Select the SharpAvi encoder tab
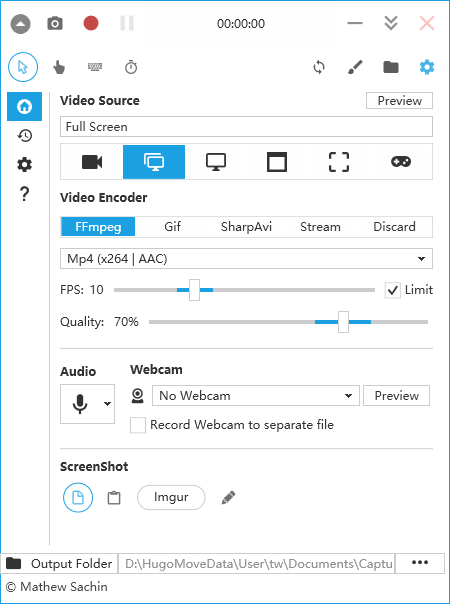 [246, 226]
